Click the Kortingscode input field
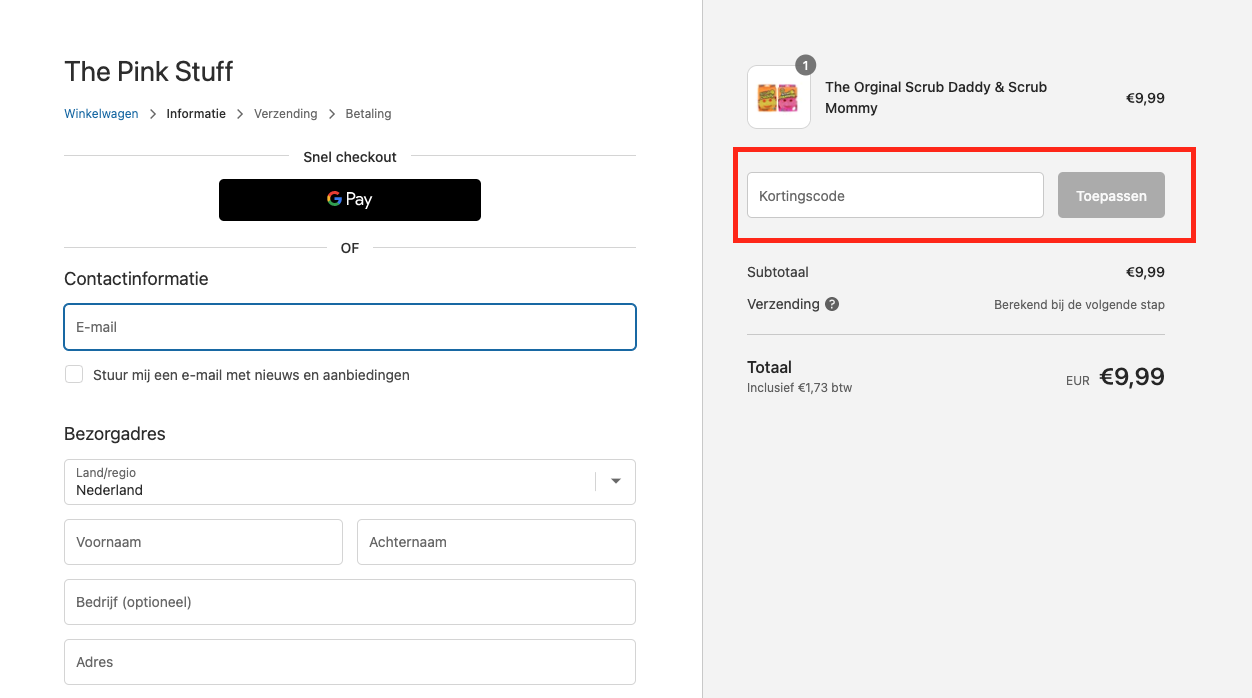The image size is (1252, 698). [x=895, y=195]
